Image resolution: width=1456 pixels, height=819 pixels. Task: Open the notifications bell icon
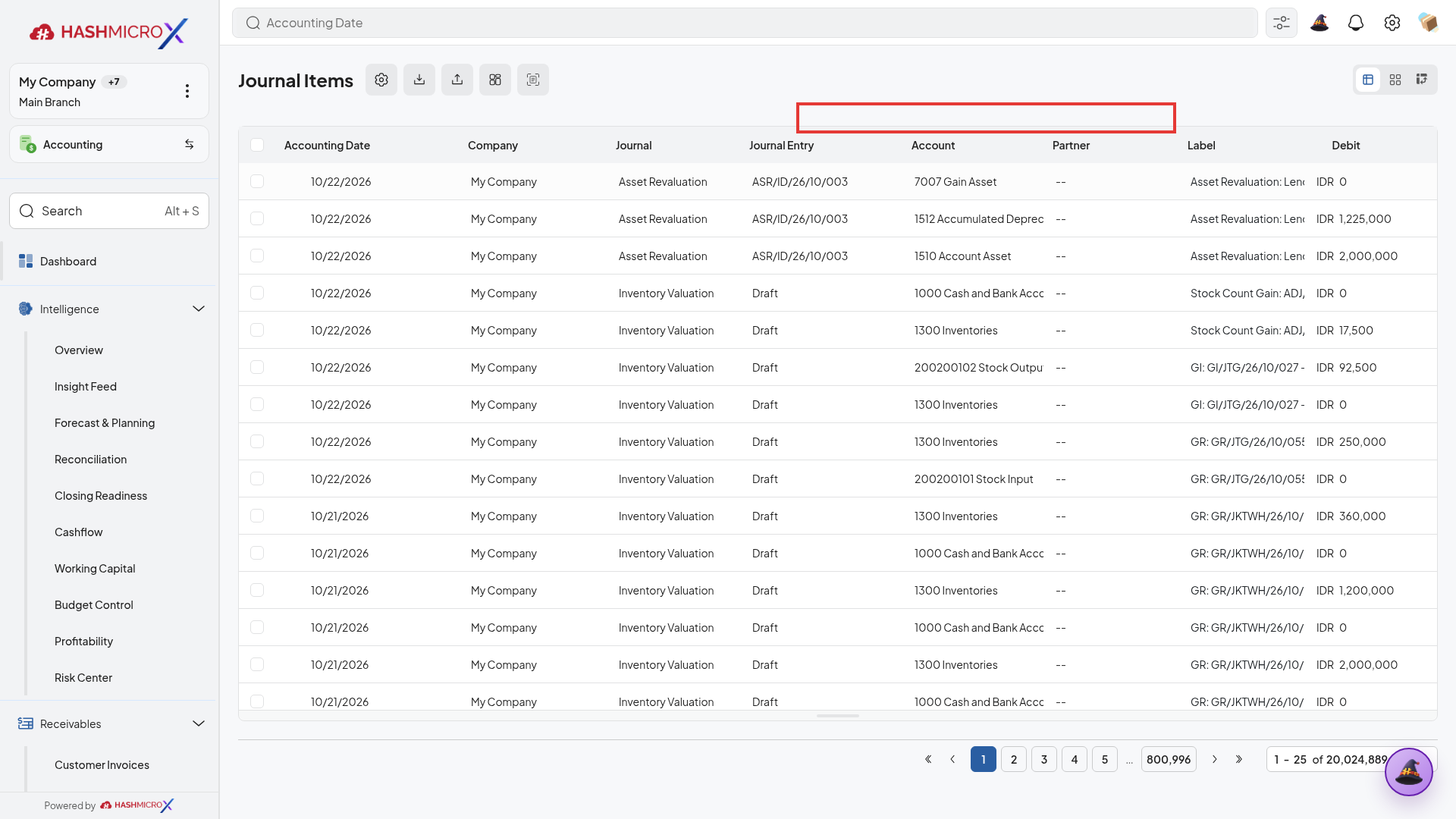pos(1356,23)
